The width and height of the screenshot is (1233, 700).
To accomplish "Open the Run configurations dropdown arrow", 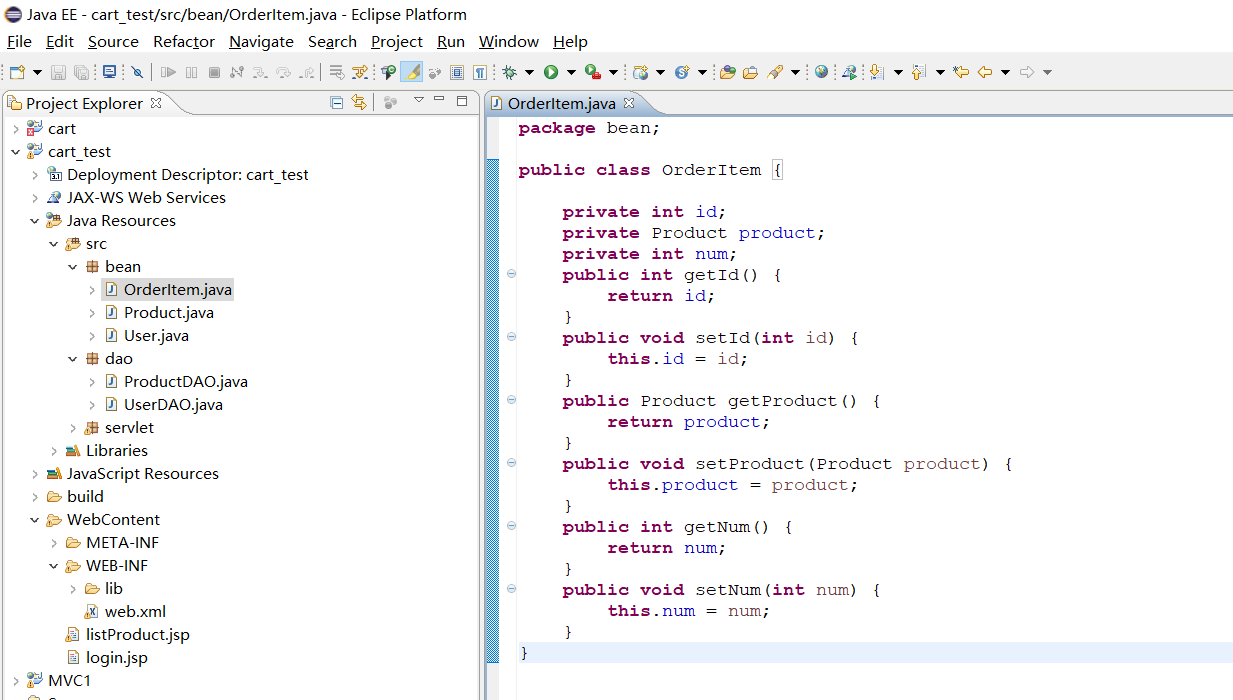I will 571,72.
